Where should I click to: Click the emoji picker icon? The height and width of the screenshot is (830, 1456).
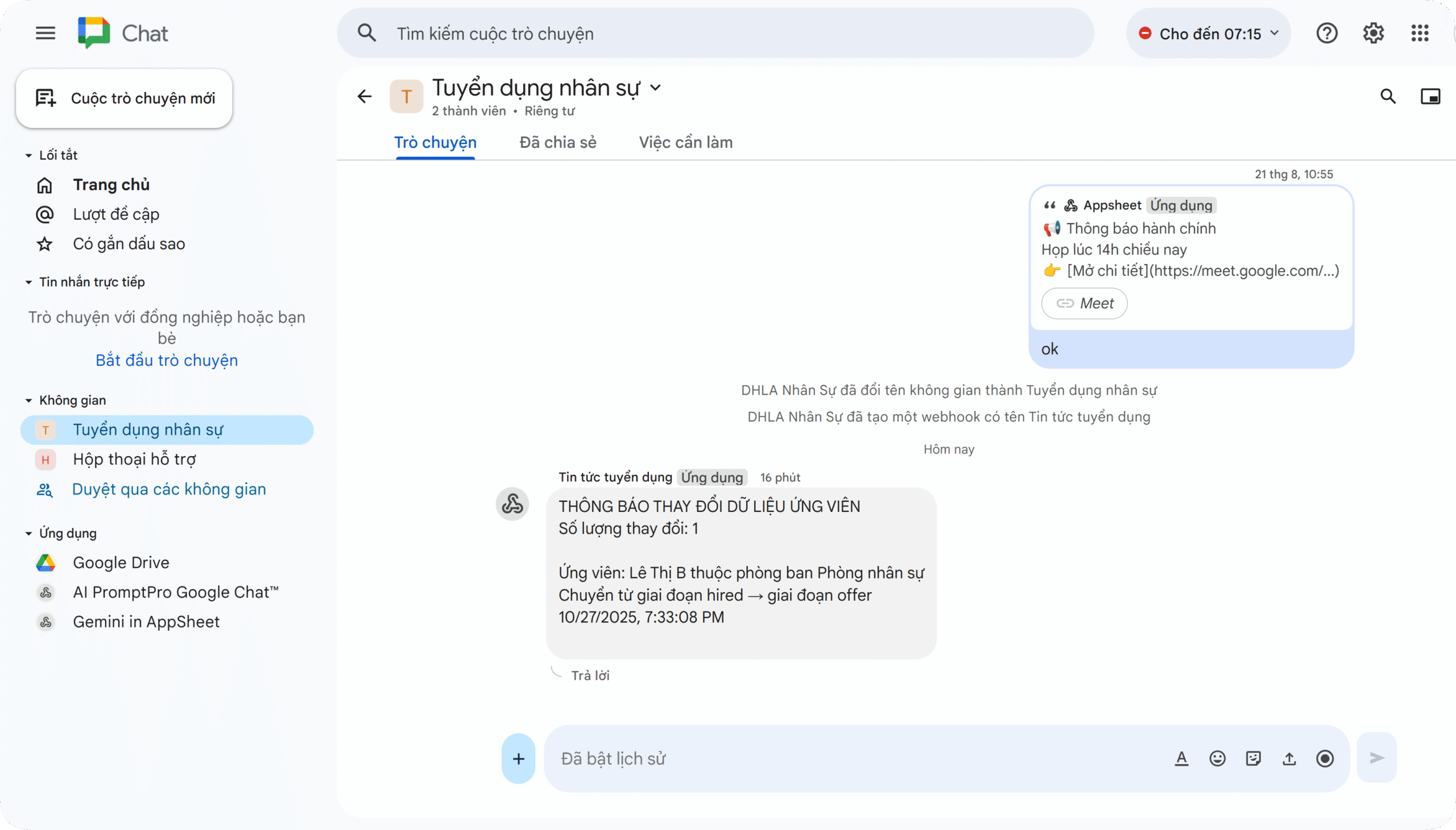1217,758
